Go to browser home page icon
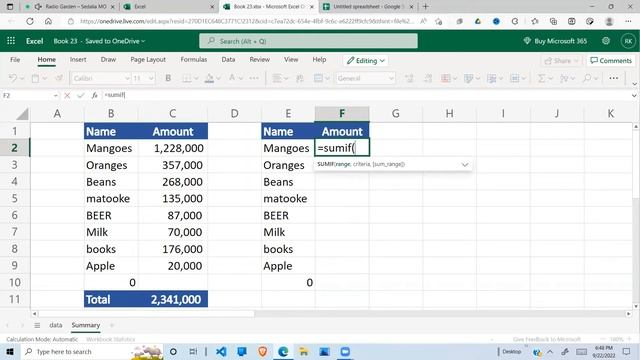 point(48,21)
